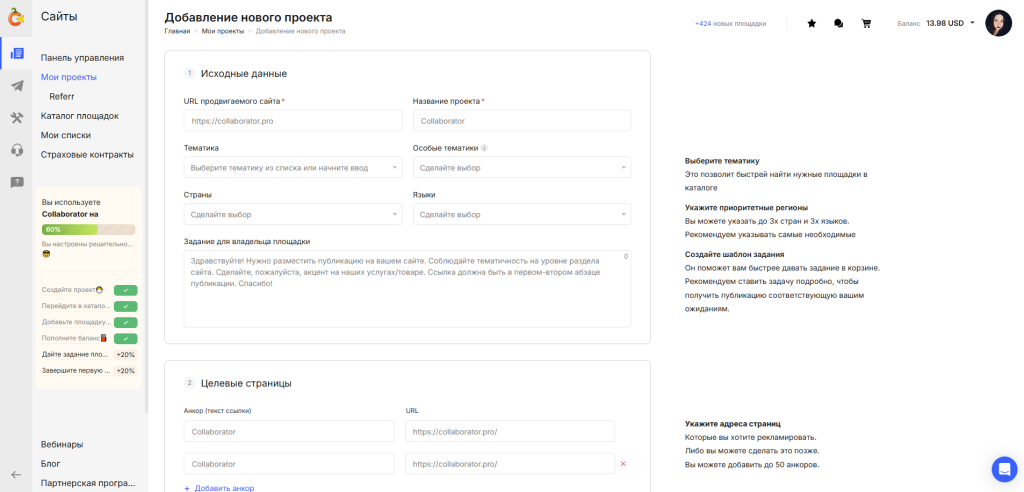Follow the +424 новых площадки link
The image size is (1024, 492).
730,23
